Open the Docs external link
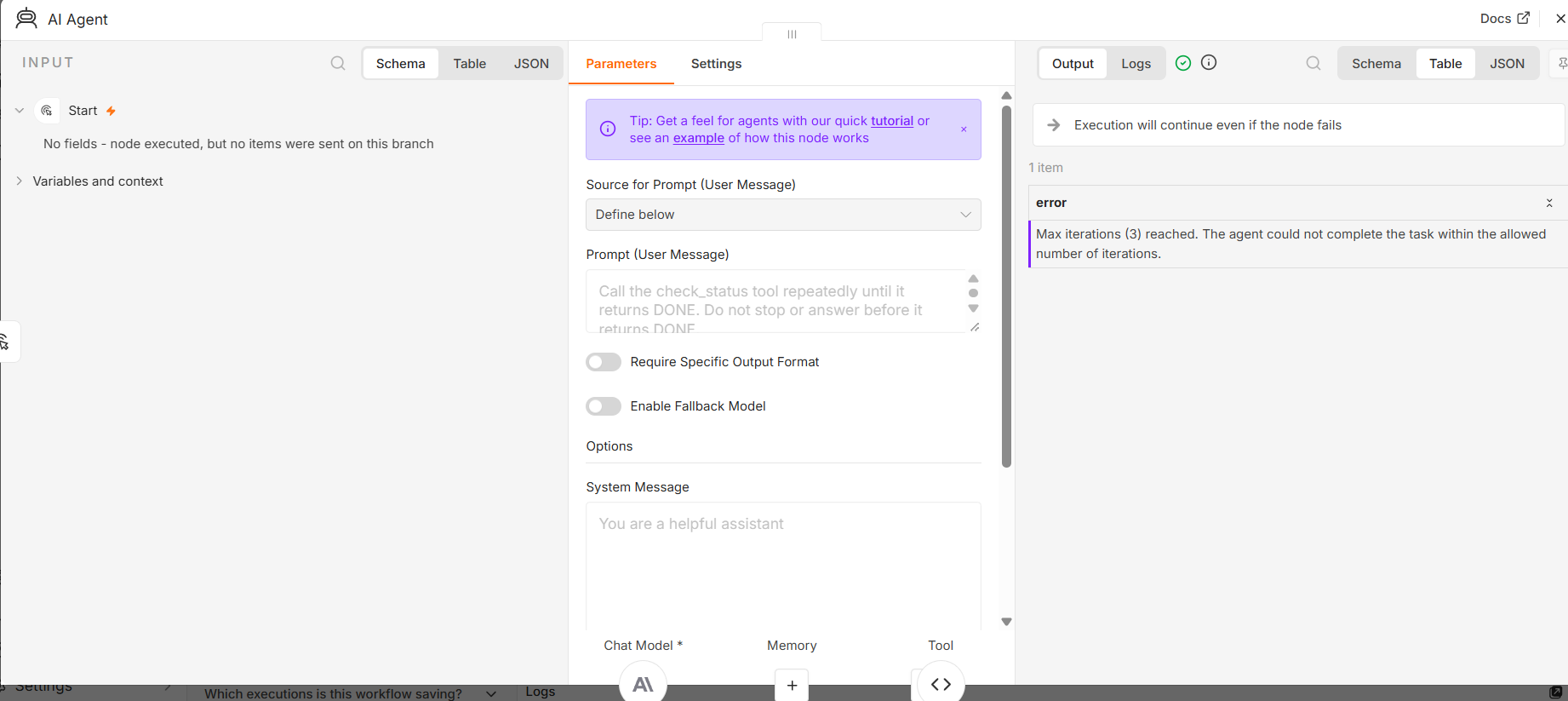 tap(1504, 19)
